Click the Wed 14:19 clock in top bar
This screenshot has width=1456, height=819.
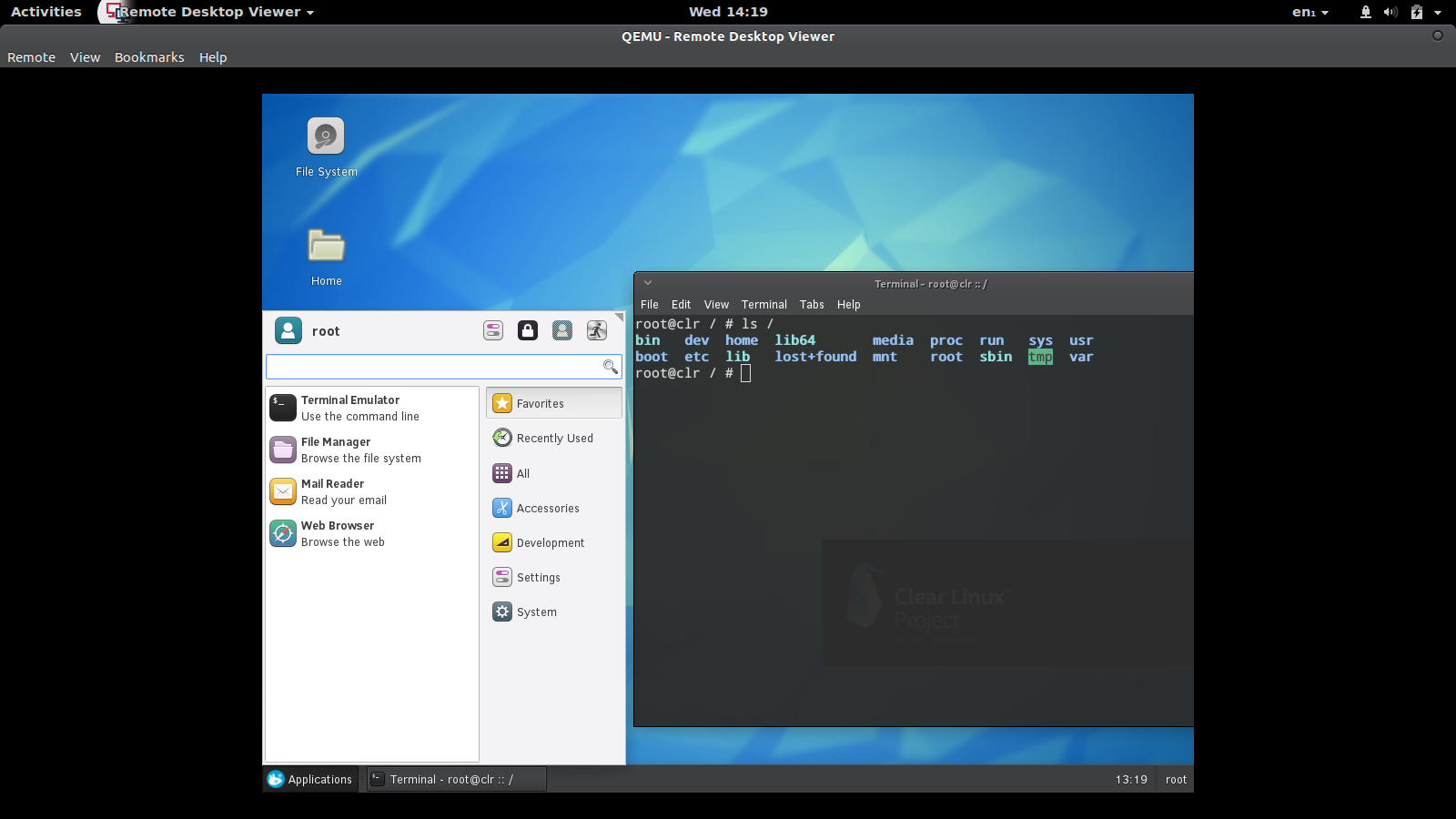point(728,12)
